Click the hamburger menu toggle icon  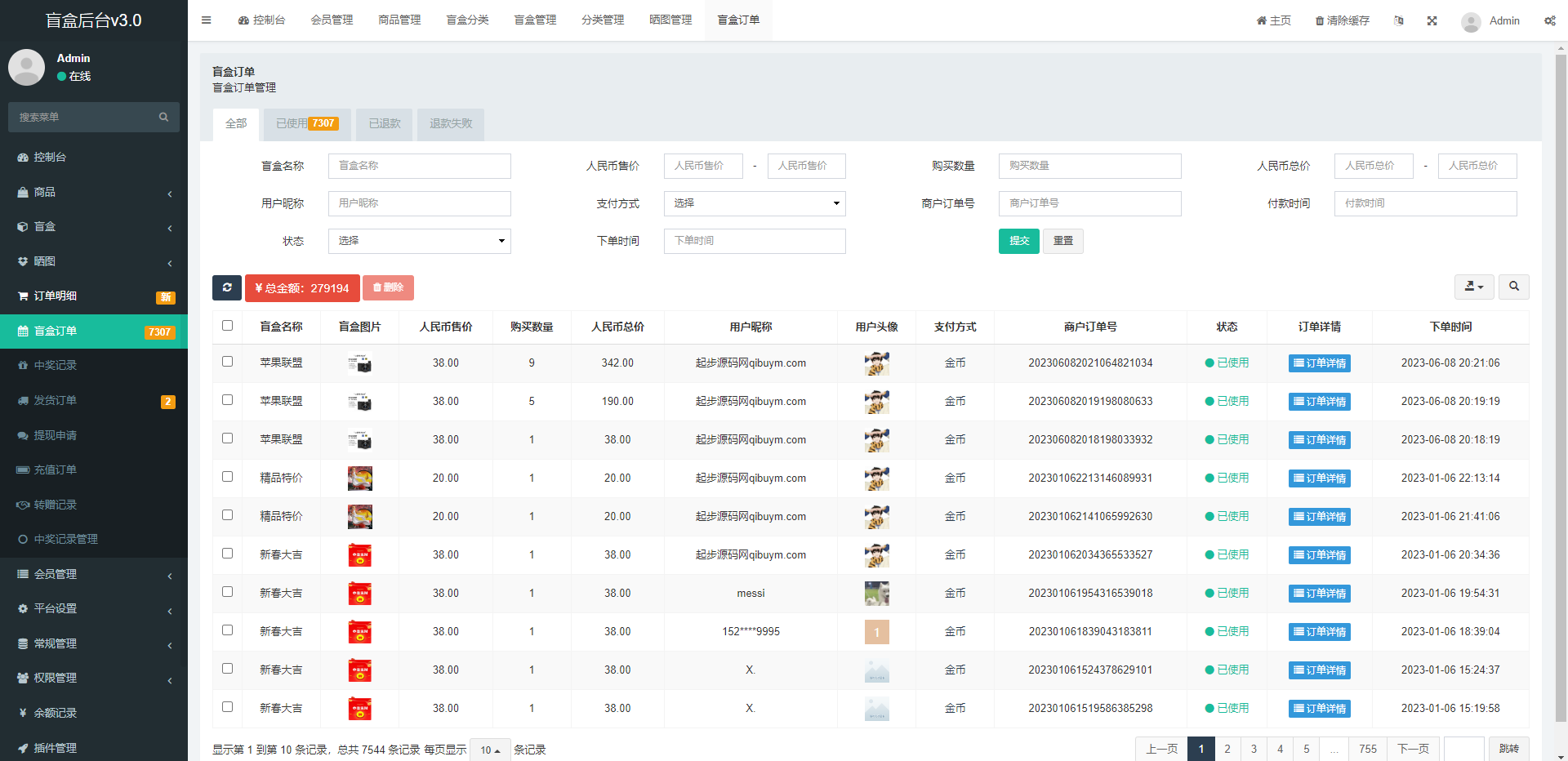pyautogui.click(x=206, y=20)
